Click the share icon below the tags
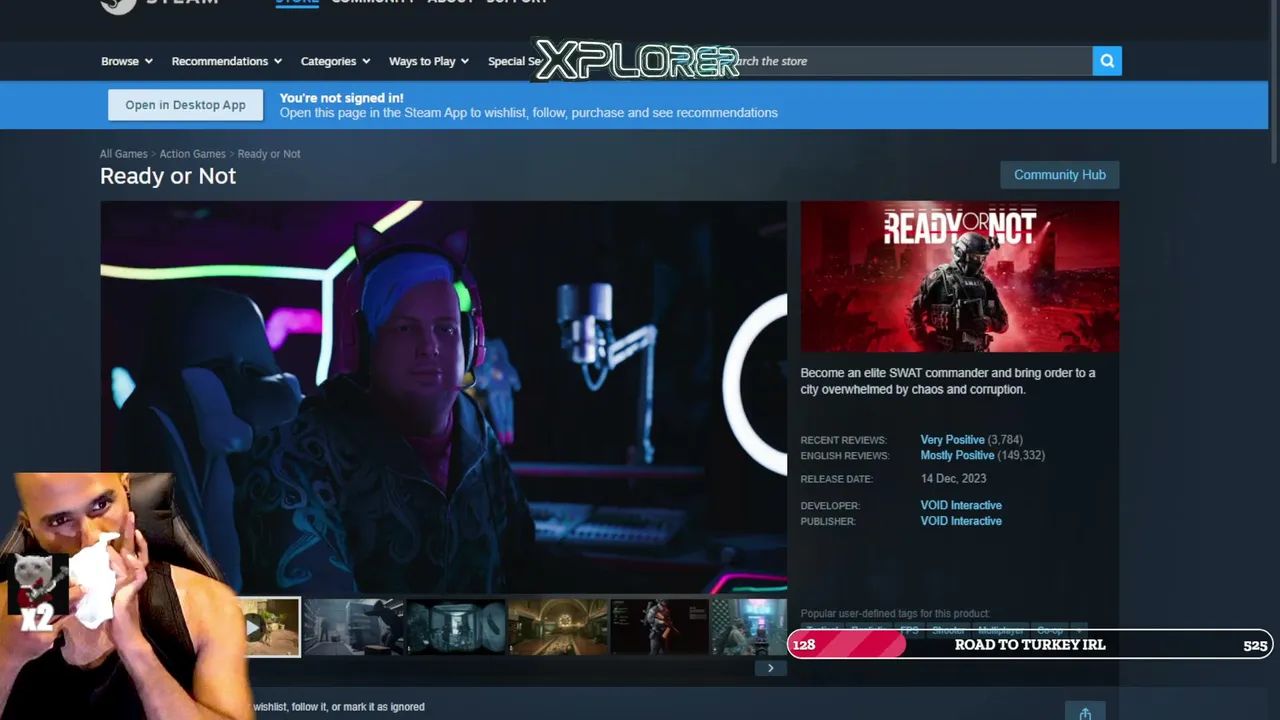This screenshot has height=720, width=1280. (x=1085, y=713)
